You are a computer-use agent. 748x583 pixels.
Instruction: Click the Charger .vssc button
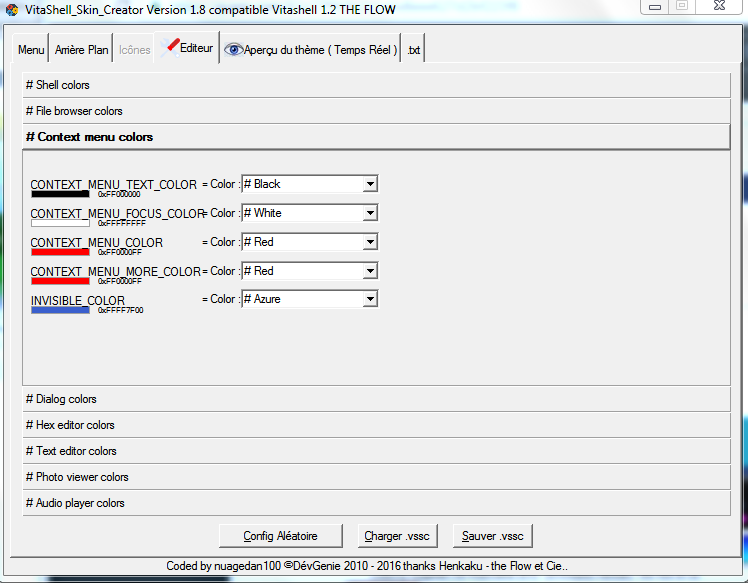click(397, 536)
